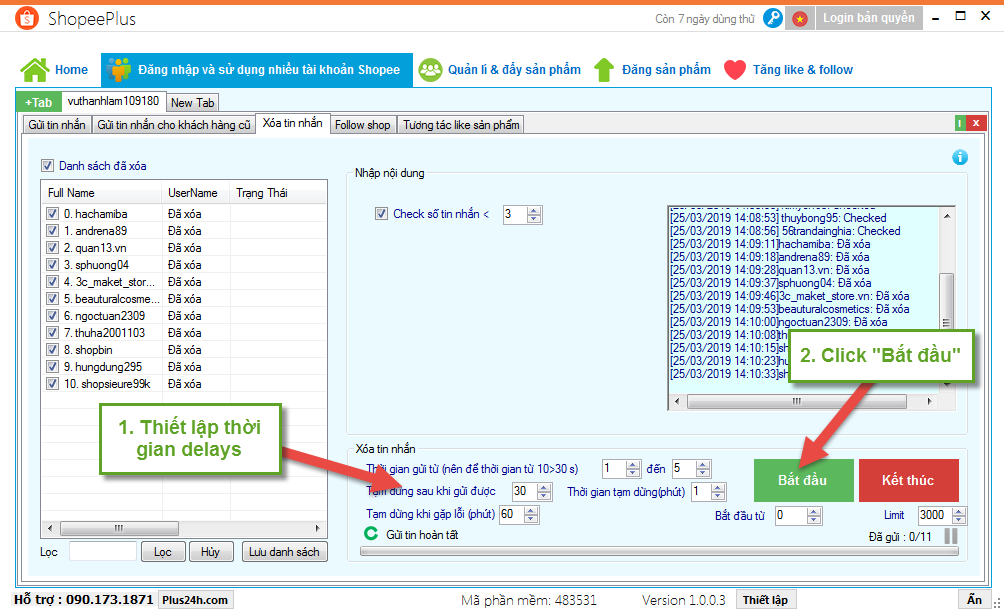The image size is (1004, 612).
Task: Click the Check số tin nhắn spinner arrows
Action: point(534,215)
